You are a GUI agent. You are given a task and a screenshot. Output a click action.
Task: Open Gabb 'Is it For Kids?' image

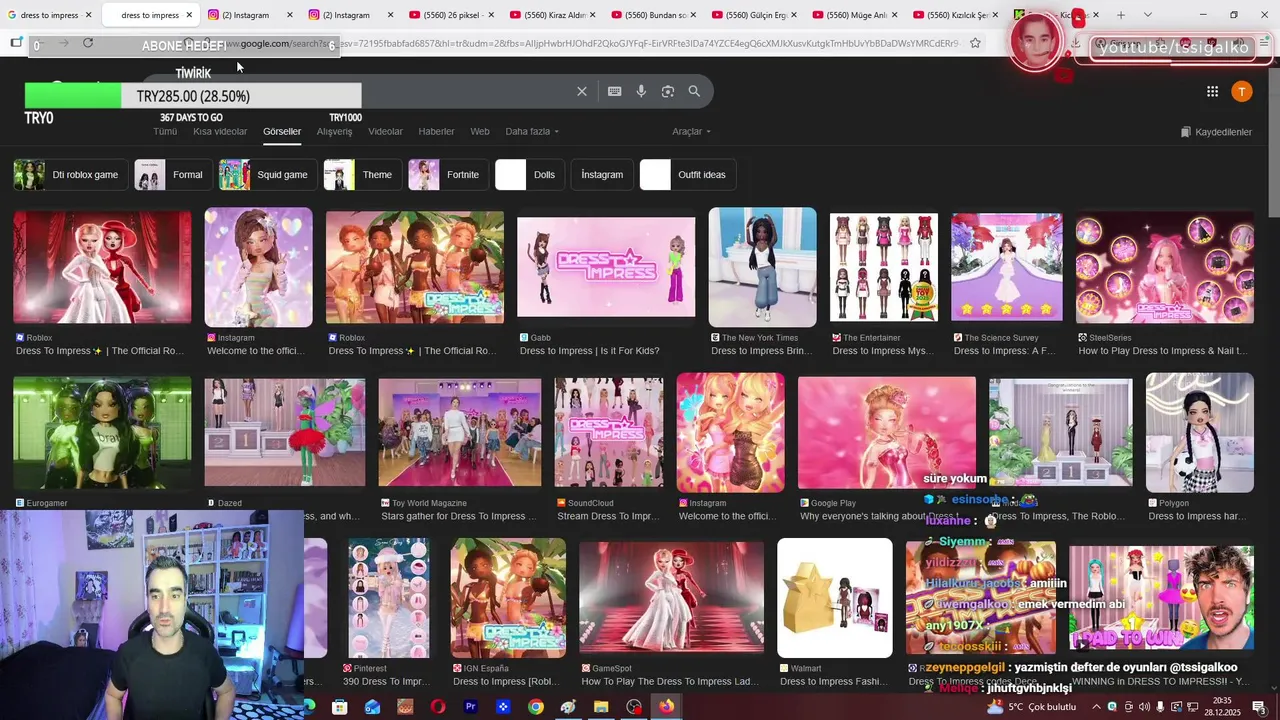tap(606, 267)
